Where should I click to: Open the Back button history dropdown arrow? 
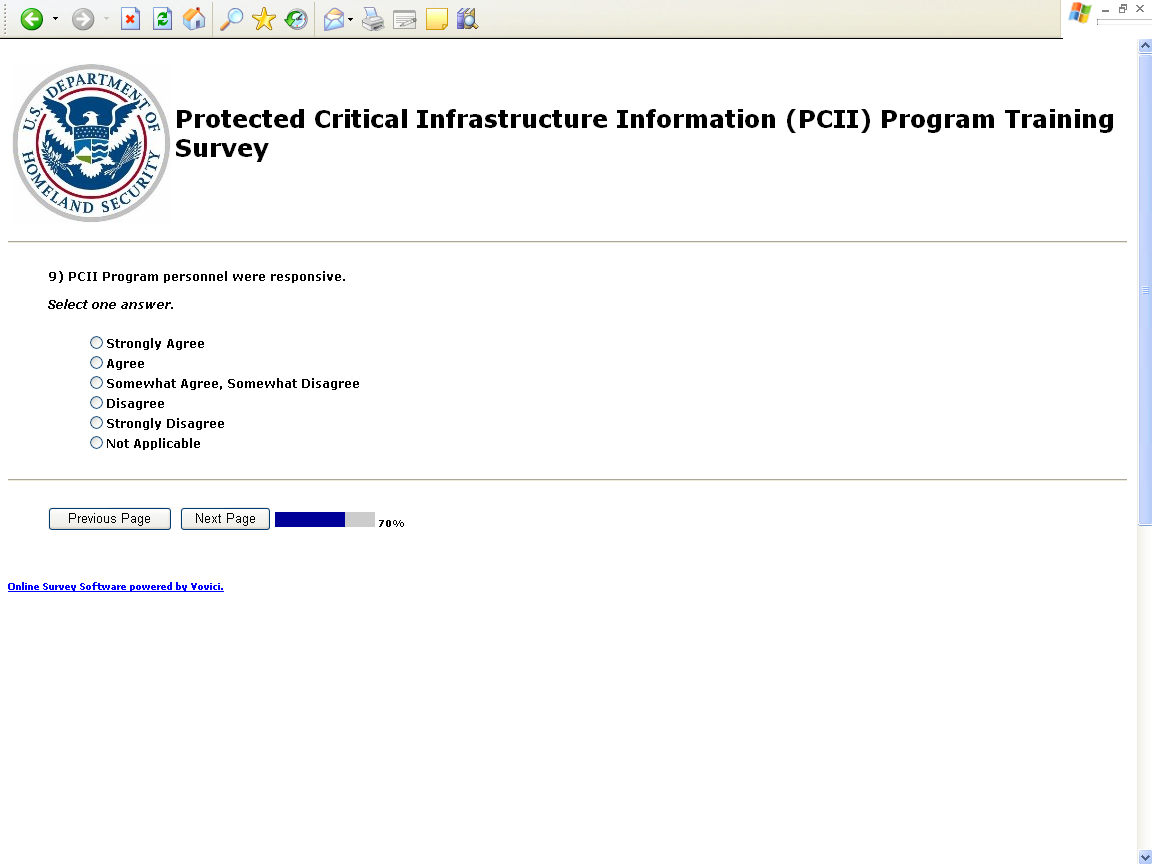pos(55,19)
